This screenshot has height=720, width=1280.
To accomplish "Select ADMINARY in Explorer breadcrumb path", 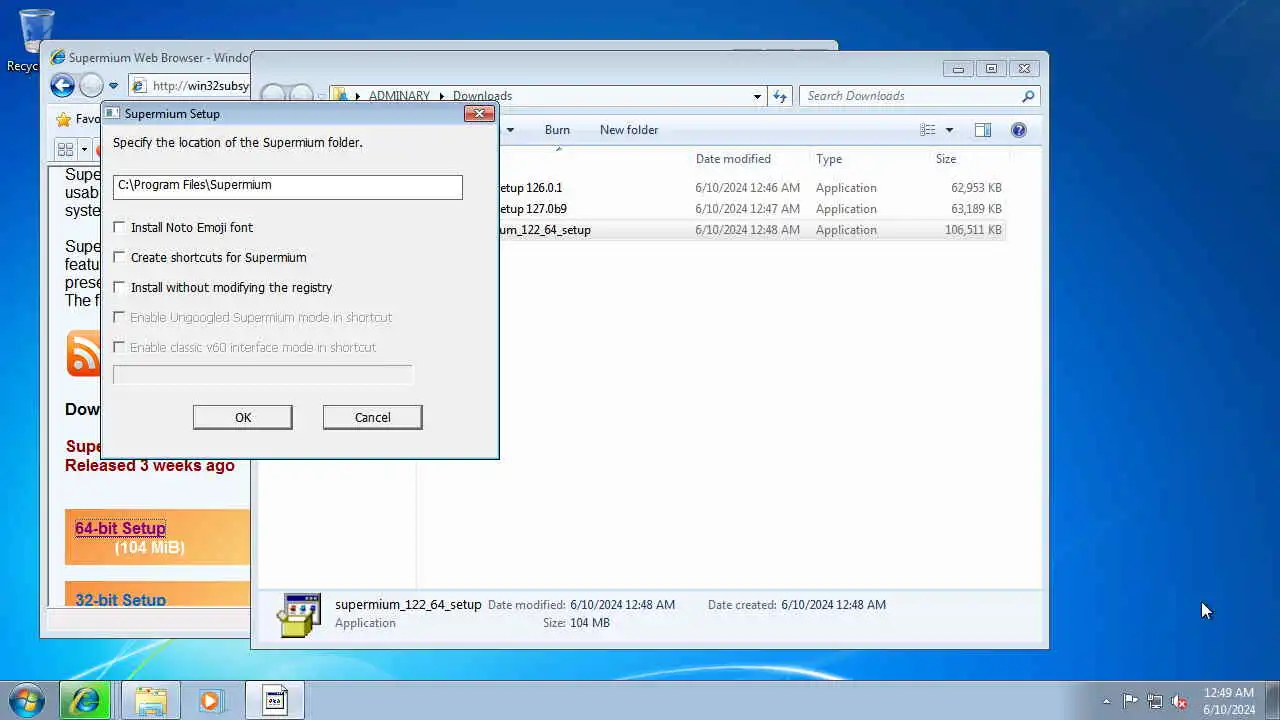I will click(399, 96).
